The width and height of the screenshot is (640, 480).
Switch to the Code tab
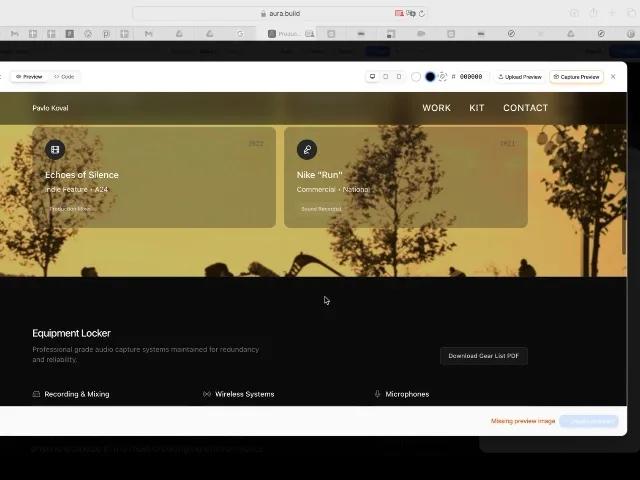[64, 77]
